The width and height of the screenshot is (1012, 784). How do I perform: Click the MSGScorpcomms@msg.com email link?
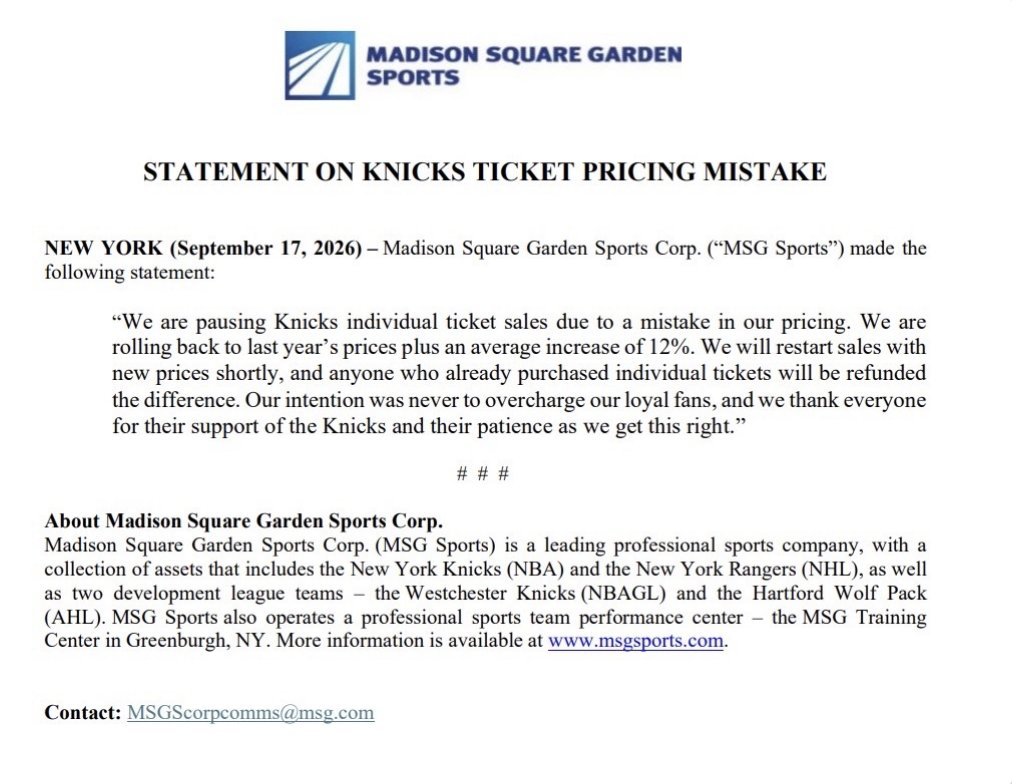click(x=250, y=712)
